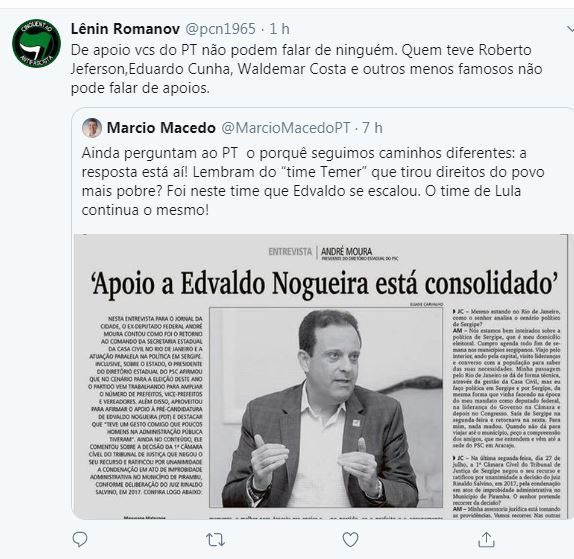This screenshot has height=559, width=574.
Task: Open the quoted tweet's 7 h timestamp
Action: [x=372, y=128]
